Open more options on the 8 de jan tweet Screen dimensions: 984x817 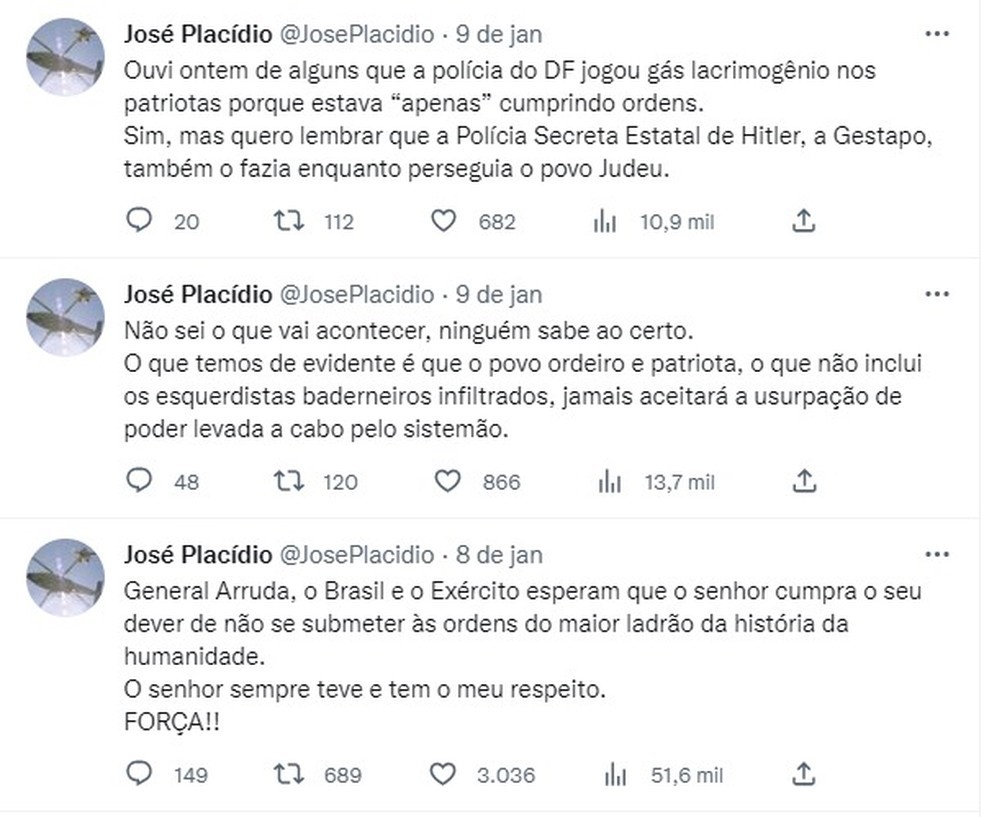[937, 555]
